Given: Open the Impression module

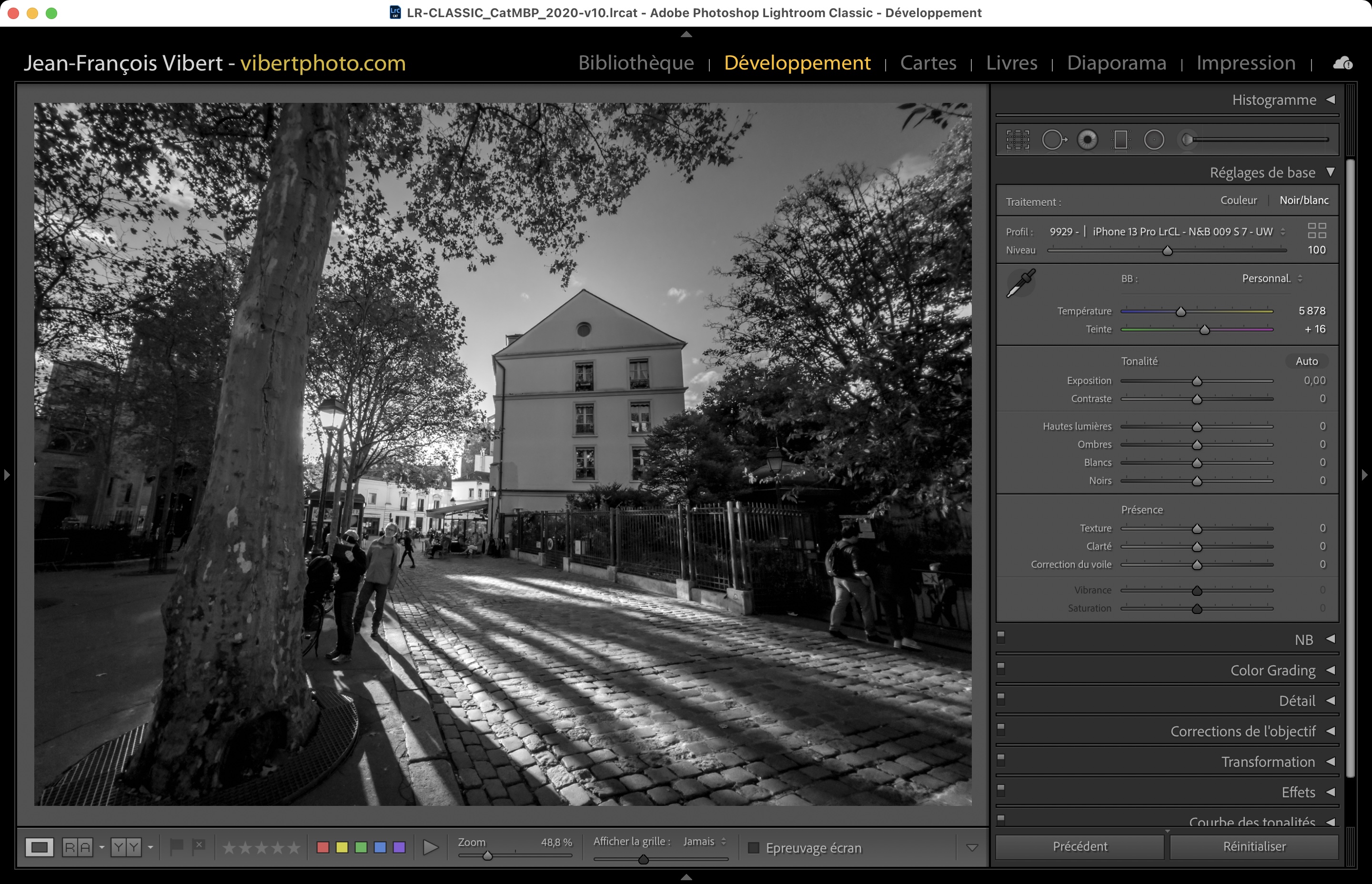Looking at the screenshot, I should (x=1246, y=62).
